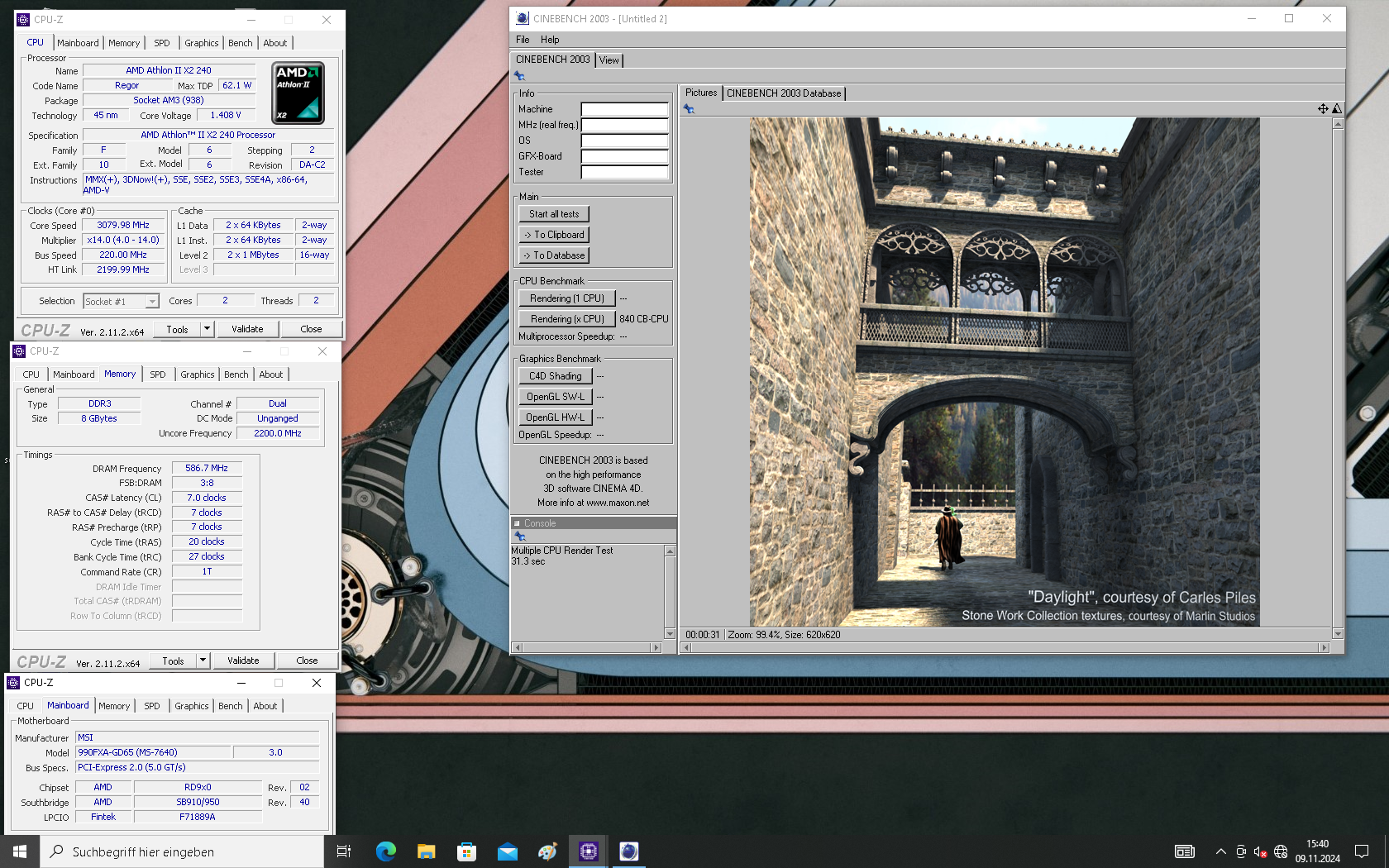
Task: Click the move (four-arrow) icon above the picture
Action: pos(1323,108)
